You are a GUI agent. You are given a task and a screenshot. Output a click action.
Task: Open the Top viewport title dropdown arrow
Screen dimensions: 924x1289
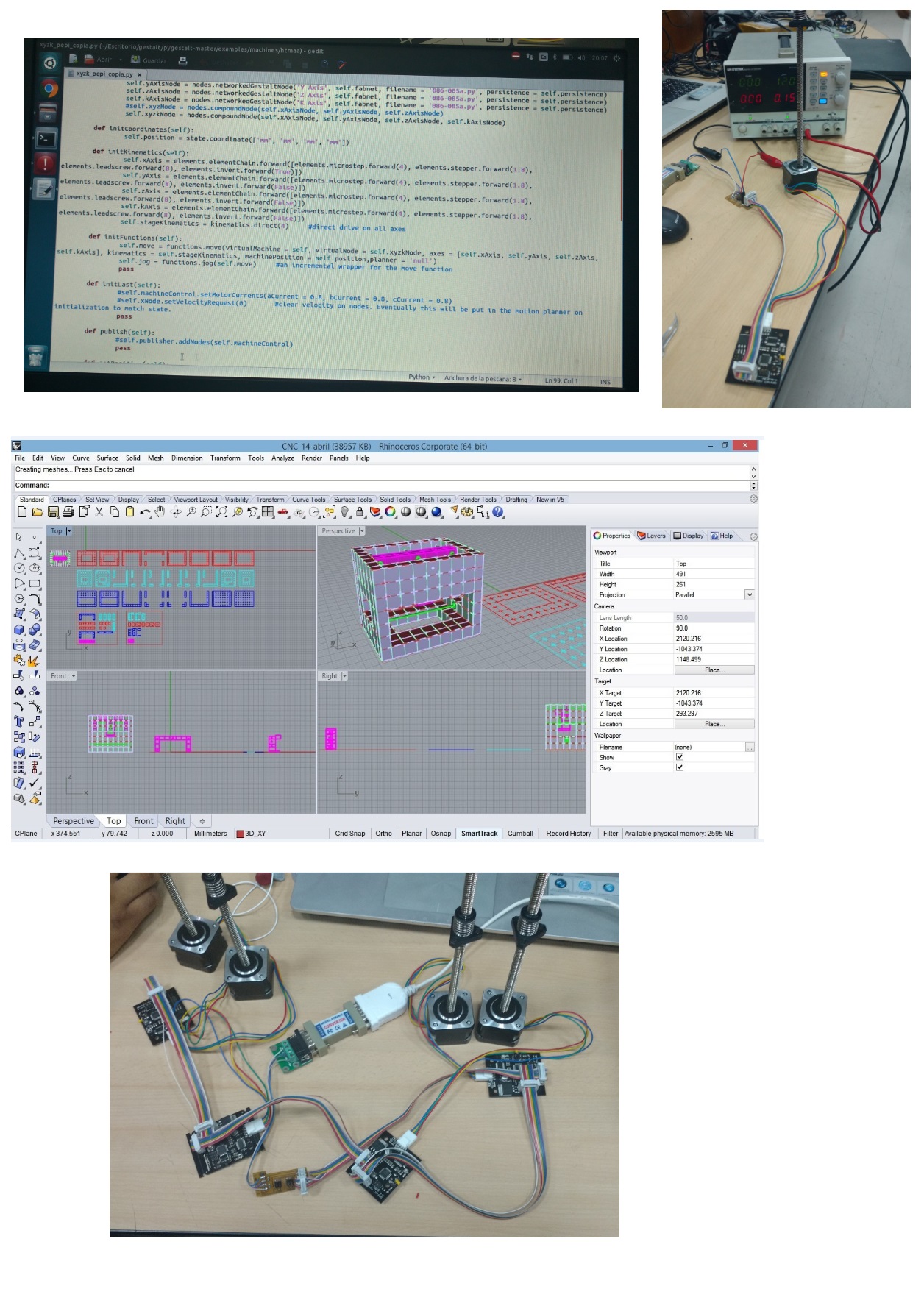pos(69,531)
